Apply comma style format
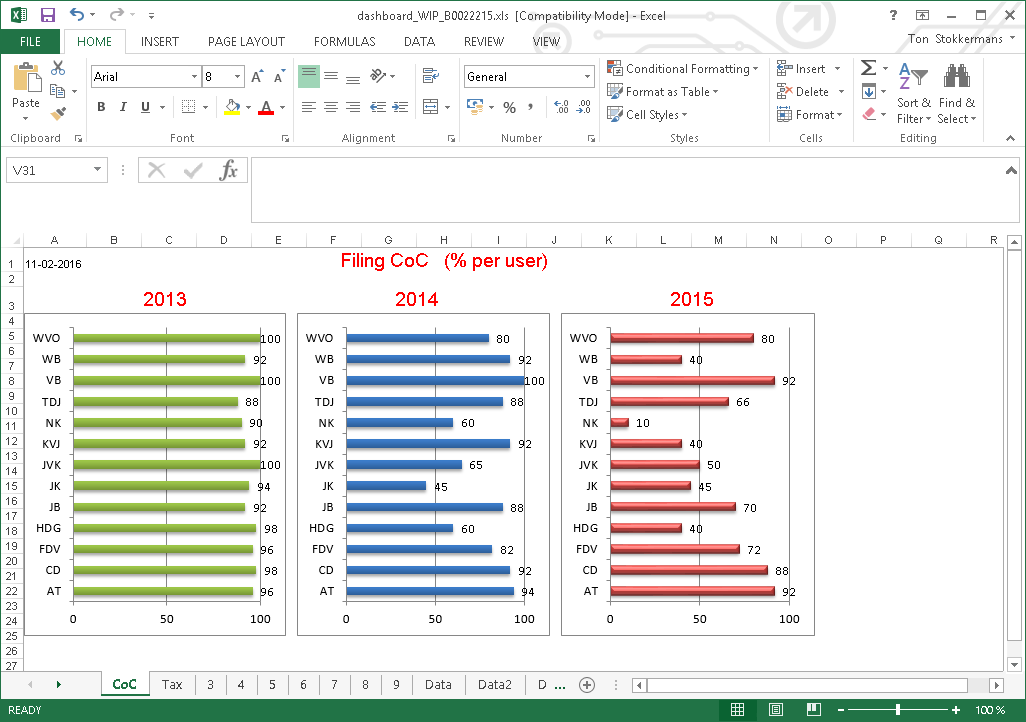Image resolution: width=1026 pixels, height=722 pixels. 530,107
